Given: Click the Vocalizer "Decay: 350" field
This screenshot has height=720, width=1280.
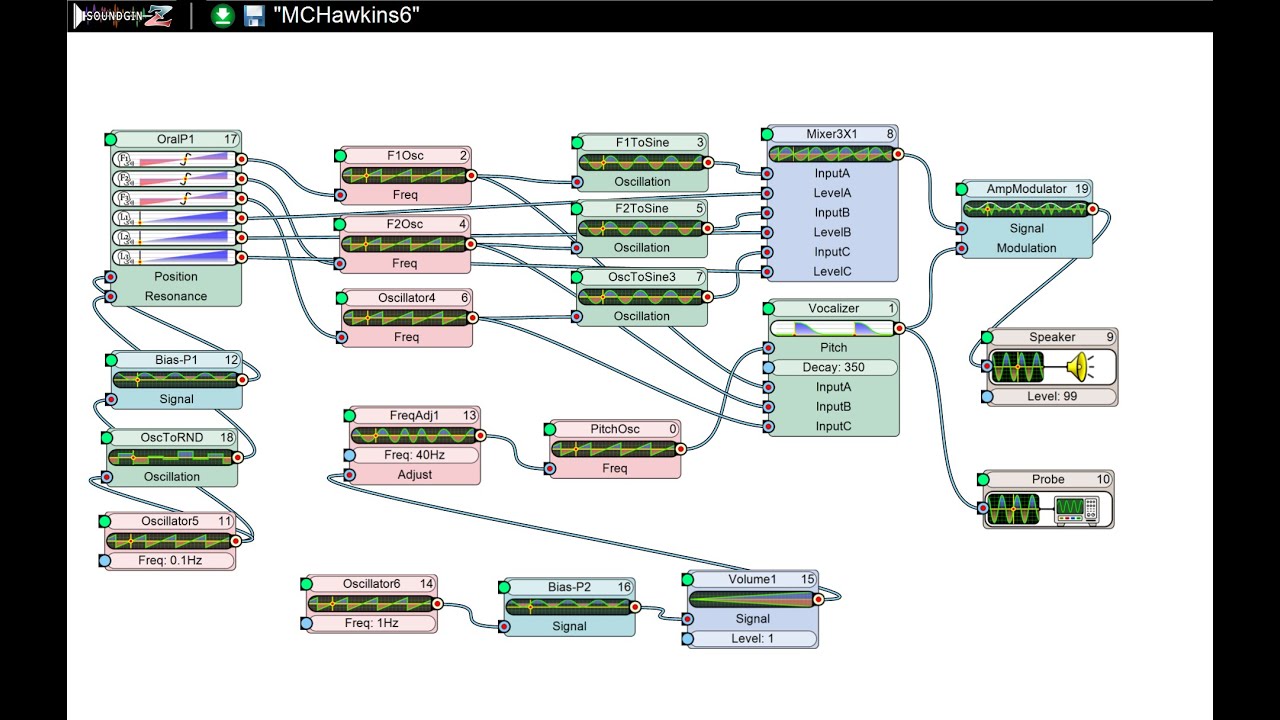Looking at the screenshot, I should (833, 367).
